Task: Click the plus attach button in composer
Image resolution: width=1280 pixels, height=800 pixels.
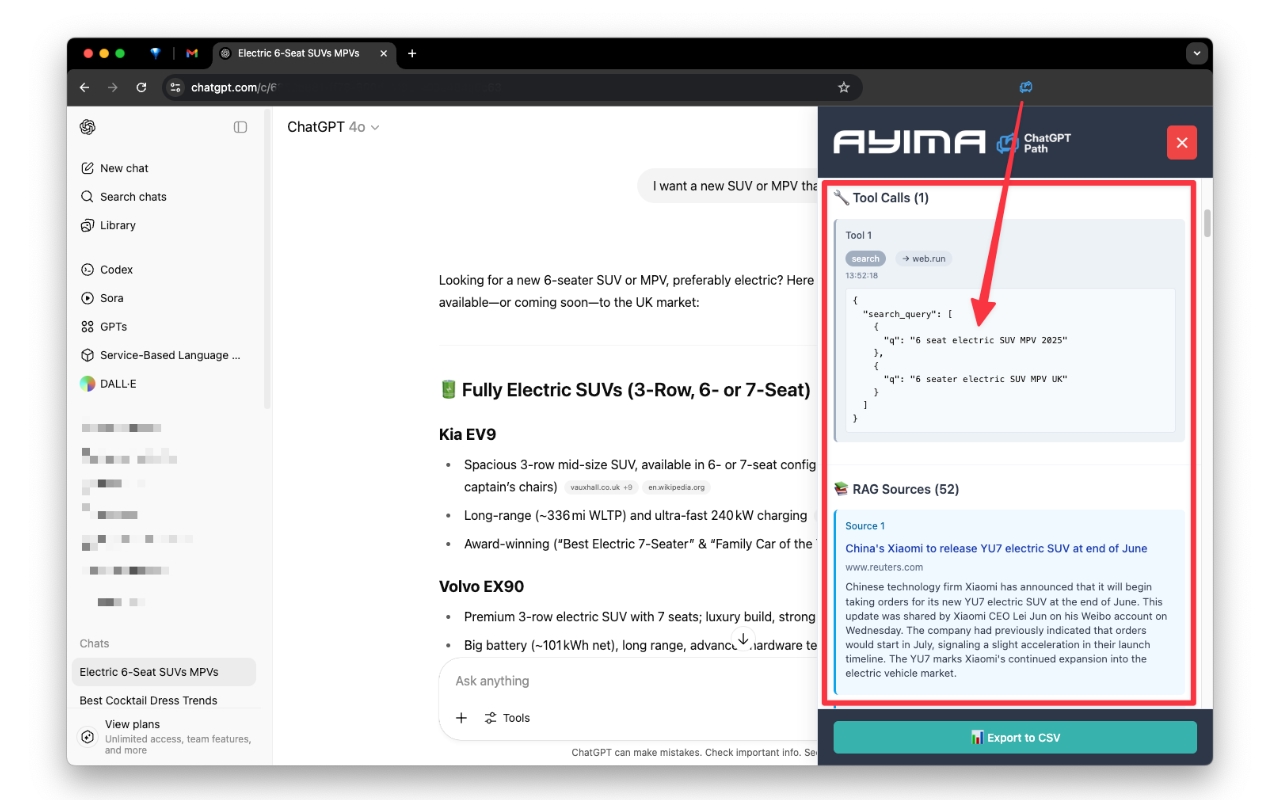Action: pyautogui.click(x=461, y=718)
